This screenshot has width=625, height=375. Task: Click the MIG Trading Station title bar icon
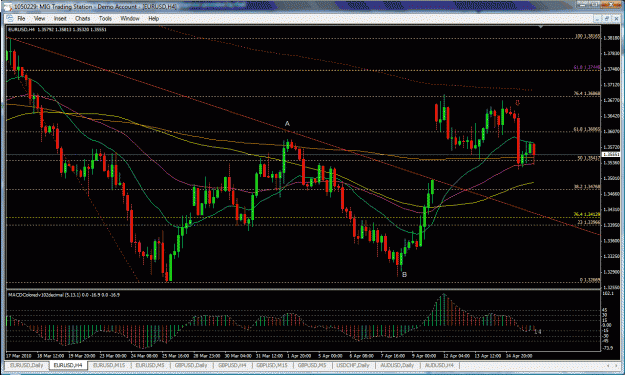9,6
